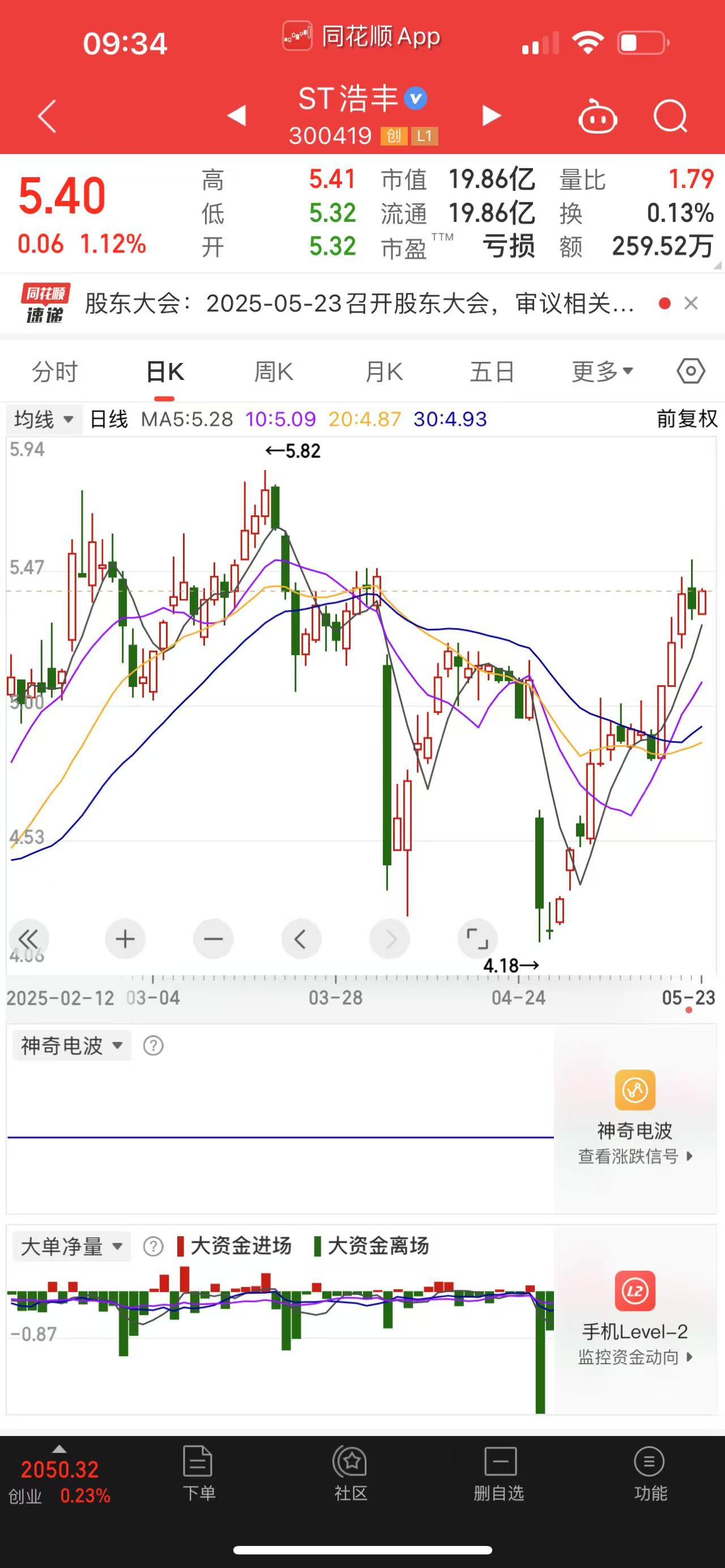Tap the 同花顺 App return label at top
Image resolution: width=725 pixels, height=1568 pixels.
coord(361,36)
